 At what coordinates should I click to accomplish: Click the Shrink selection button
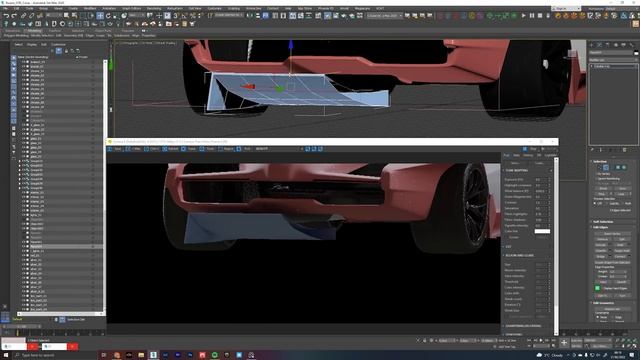coord(603,189)
